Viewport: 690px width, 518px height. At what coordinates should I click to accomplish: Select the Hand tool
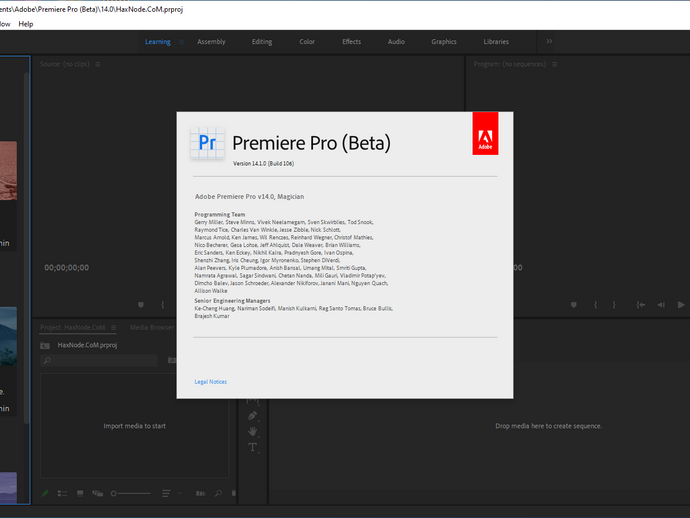pos(253,431)
